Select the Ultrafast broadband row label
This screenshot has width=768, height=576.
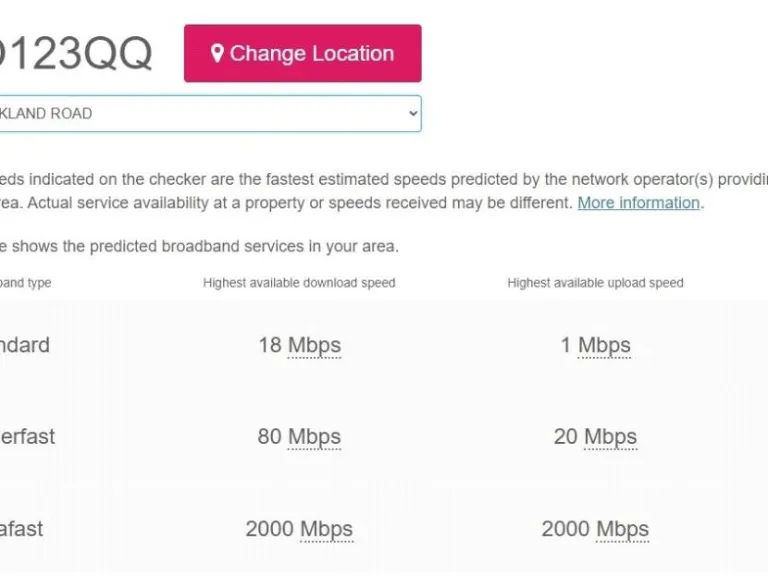(x=21, y=529)
